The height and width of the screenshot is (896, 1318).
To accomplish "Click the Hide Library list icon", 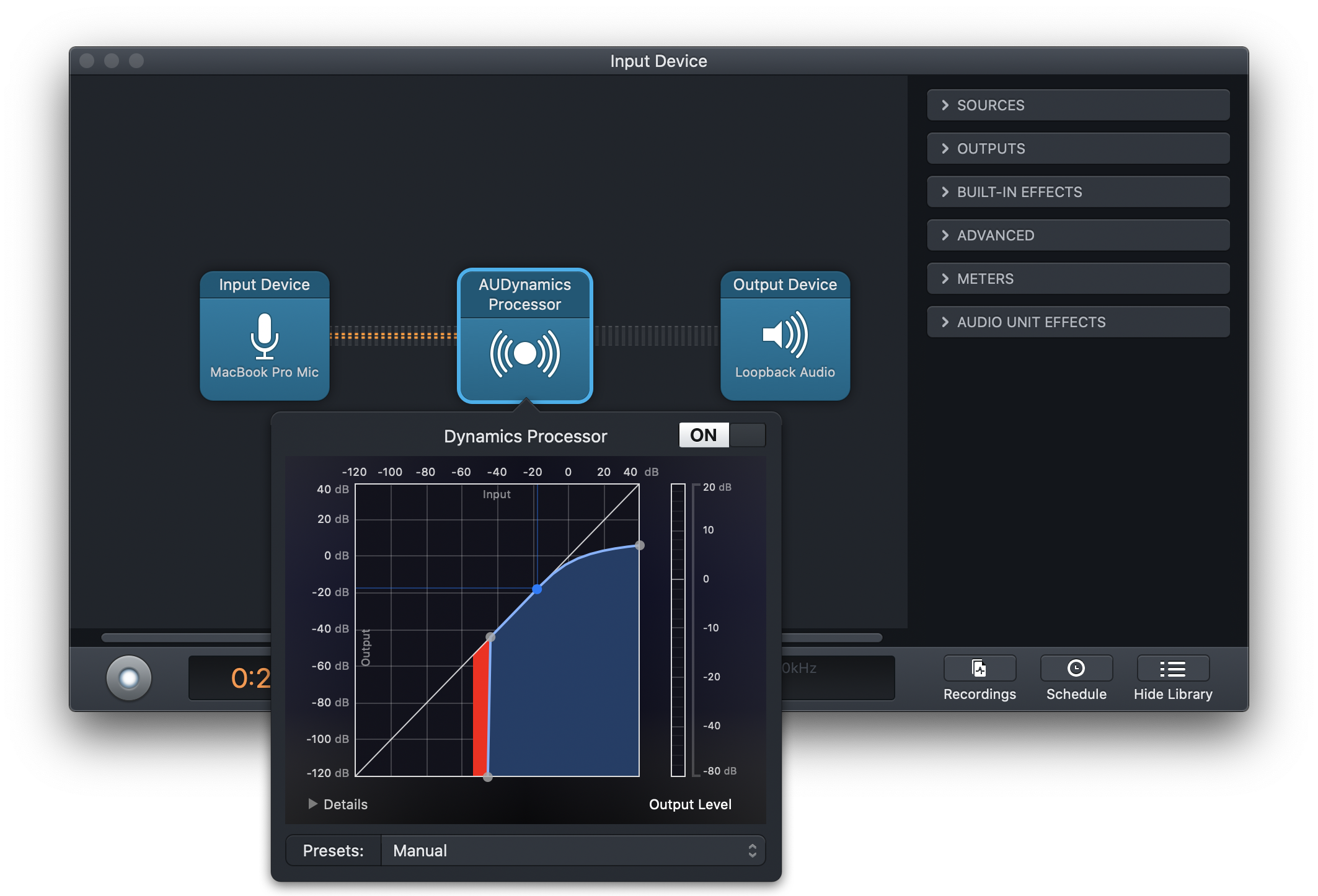I will click(1172, 668).
